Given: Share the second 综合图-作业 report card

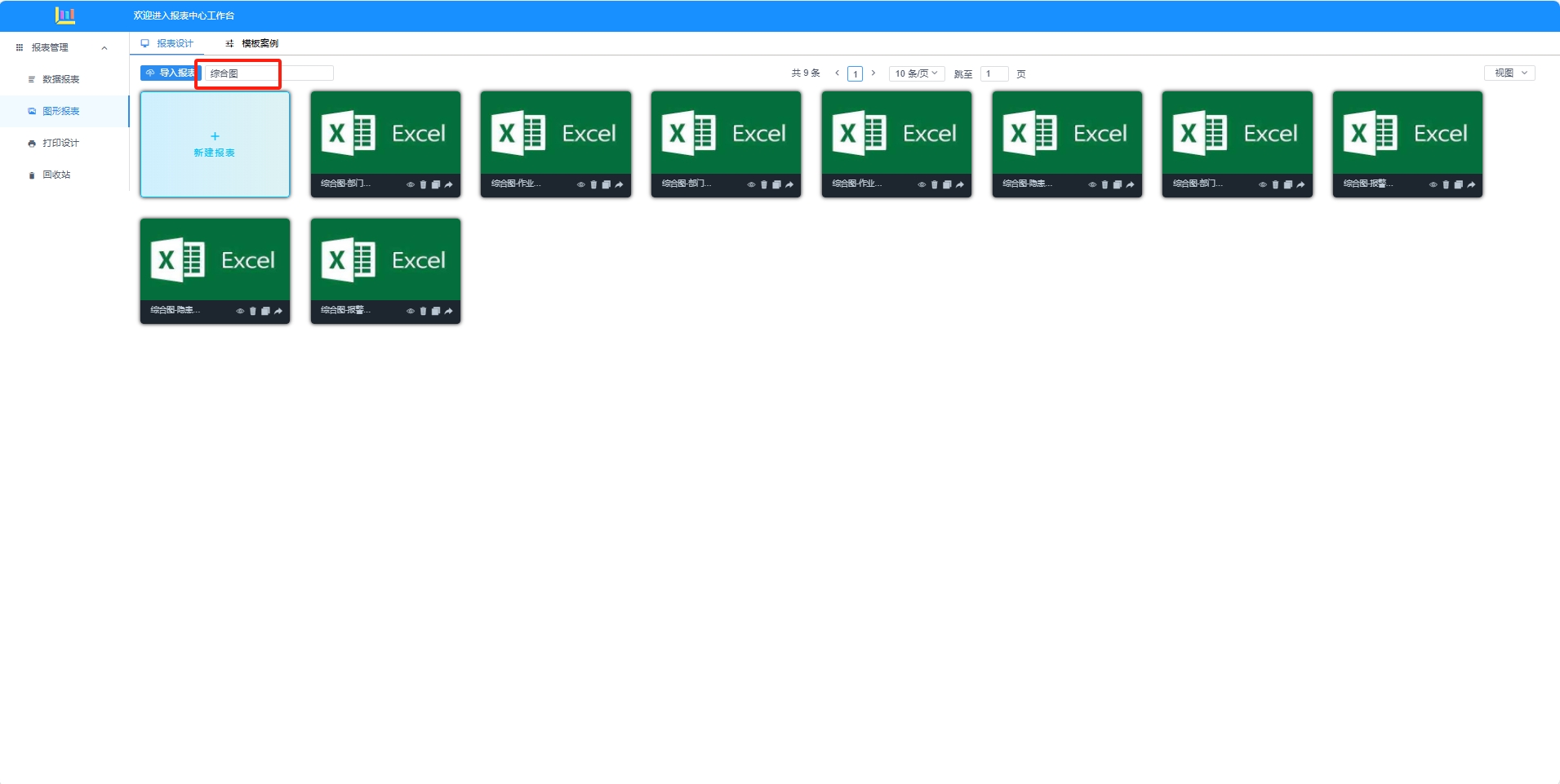Looking at the screenshot, I should pyautogui.click(x=960, y=184).
